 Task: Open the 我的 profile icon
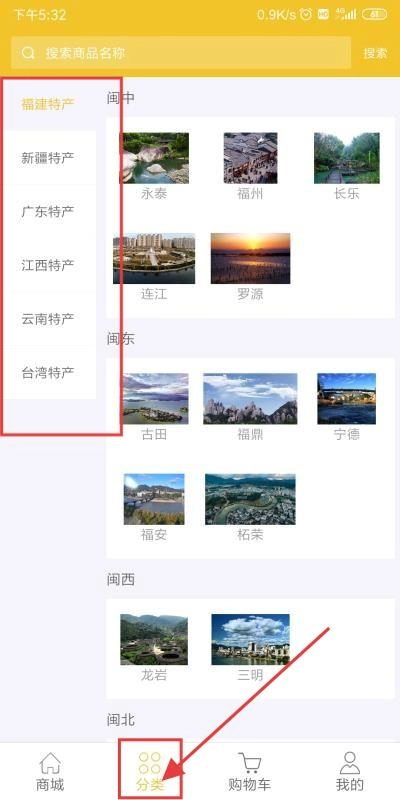pyautogui.click(x=349, y=763)
